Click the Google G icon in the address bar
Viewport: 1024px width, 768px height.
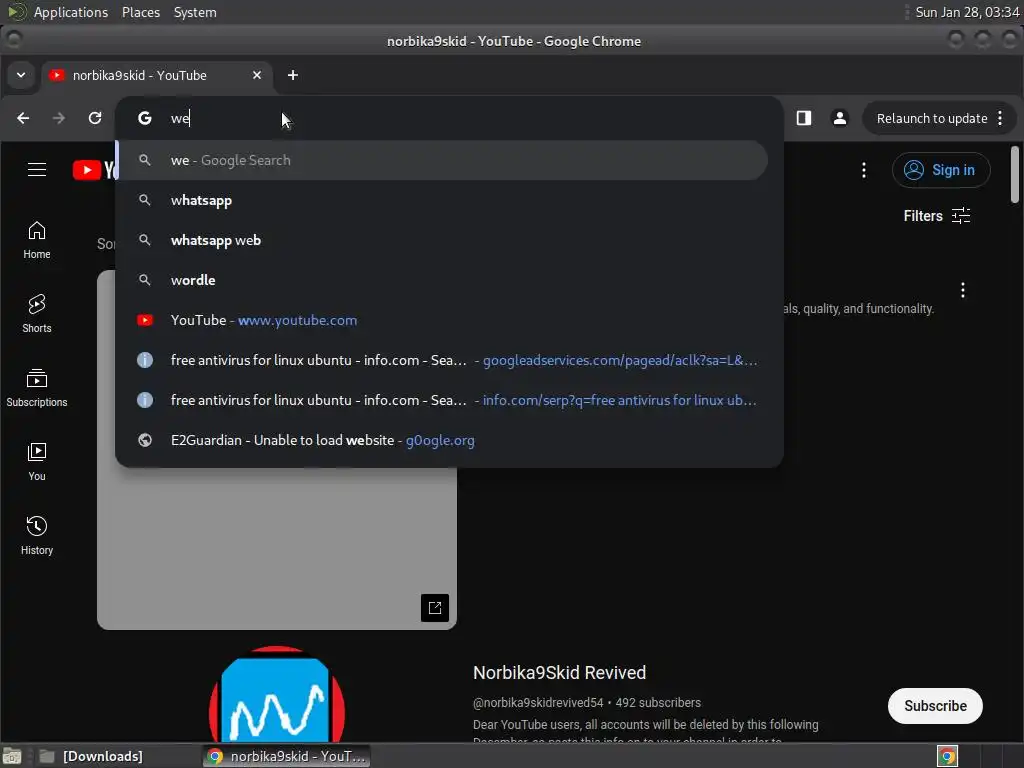pyautogui.click(x=145, y=118)
